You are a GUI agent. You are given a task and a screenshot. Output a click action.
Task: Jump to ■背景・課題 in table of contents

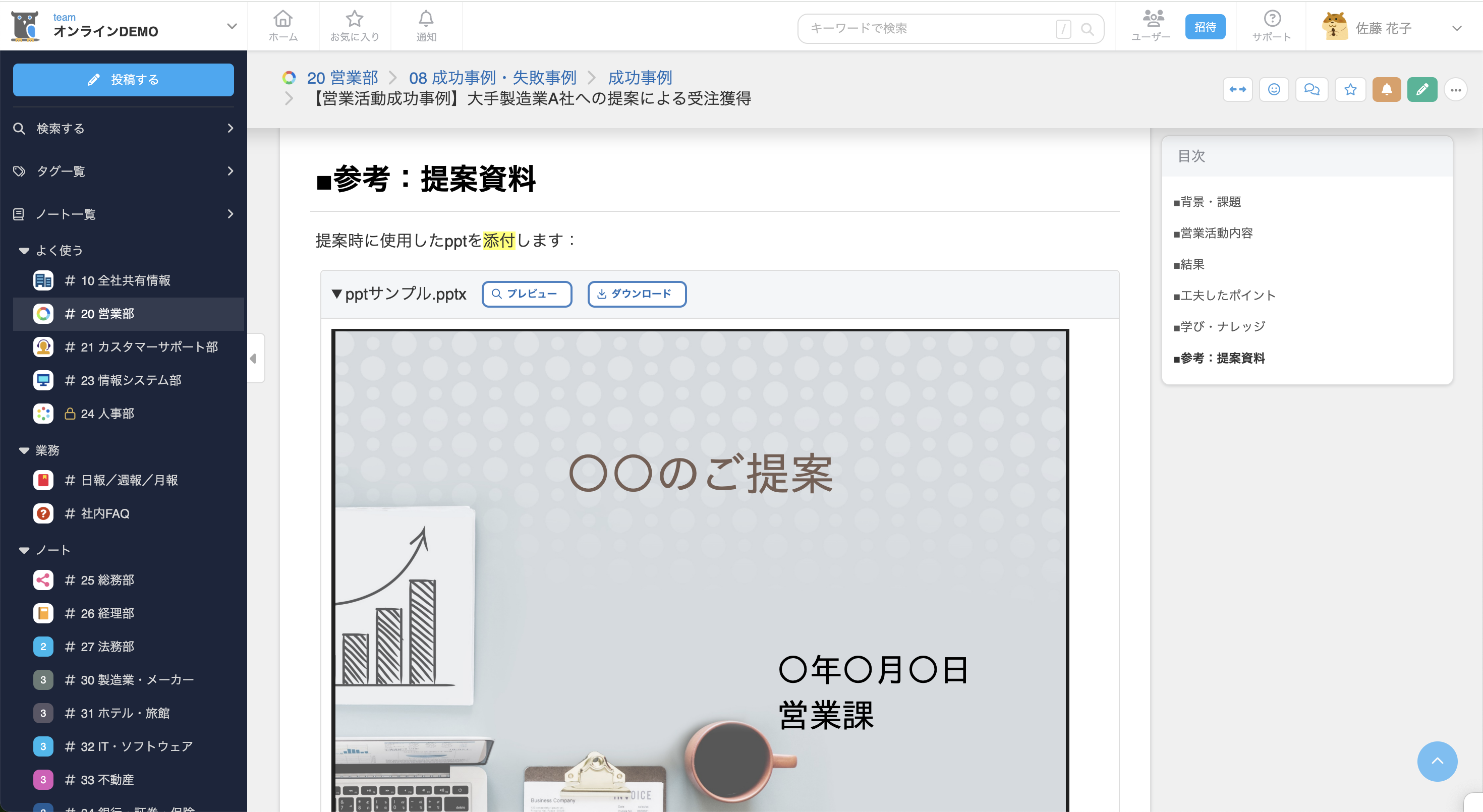1207,202
